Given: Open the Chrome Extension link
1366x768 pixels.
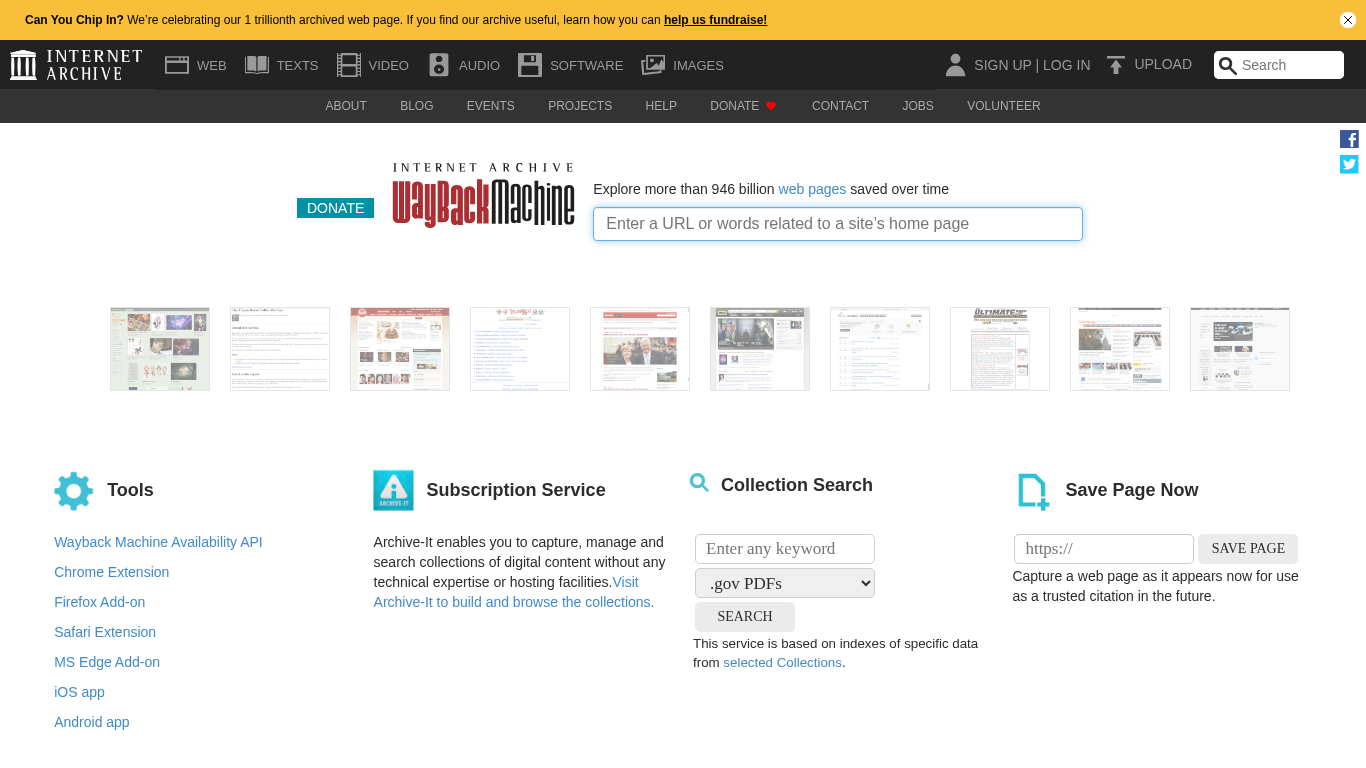Looking at the screenshot, I should tap(112, 572).
